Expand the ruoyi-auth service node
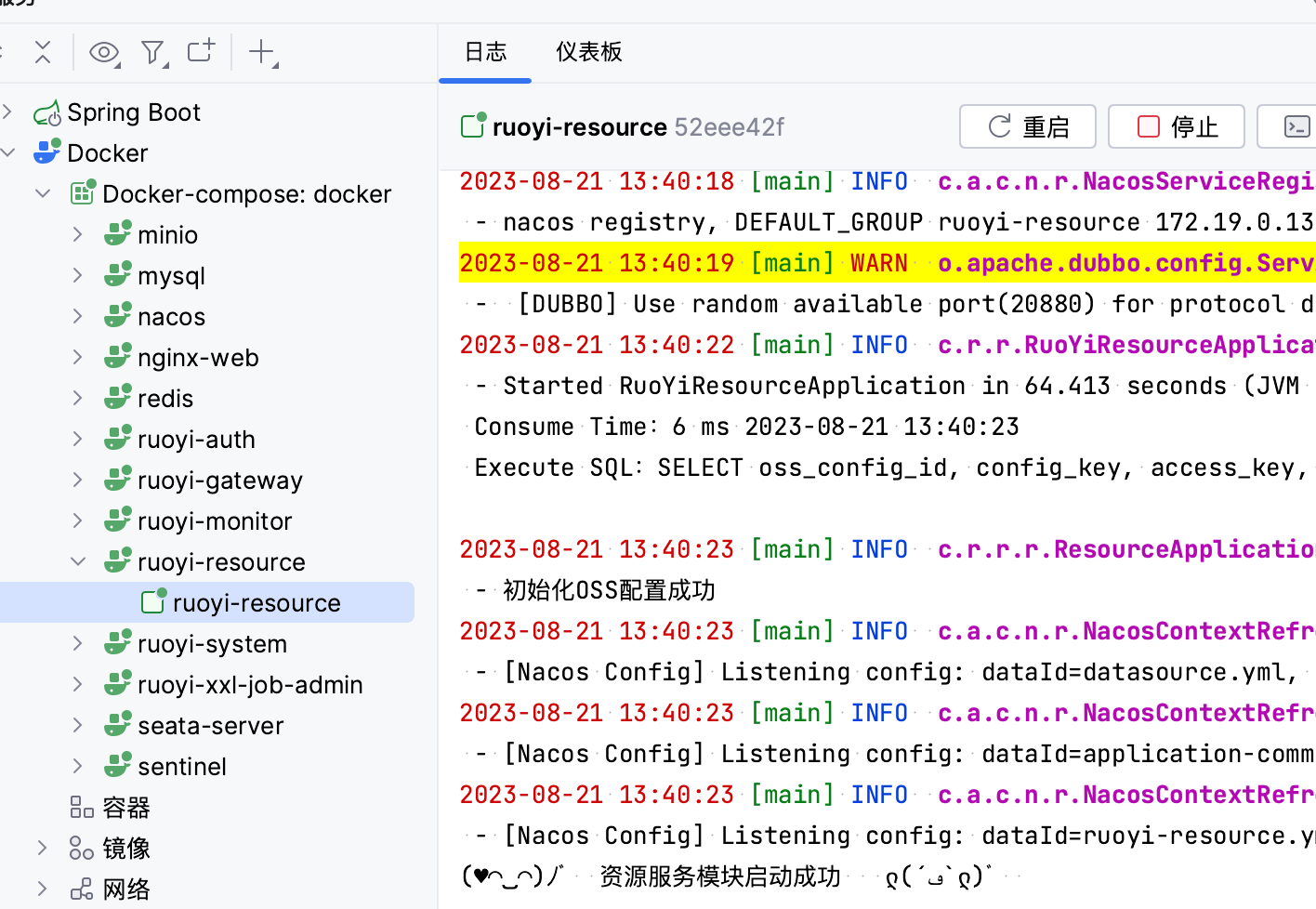Image resolution: width=1316 pixels, height=909 pixels. 78,439
